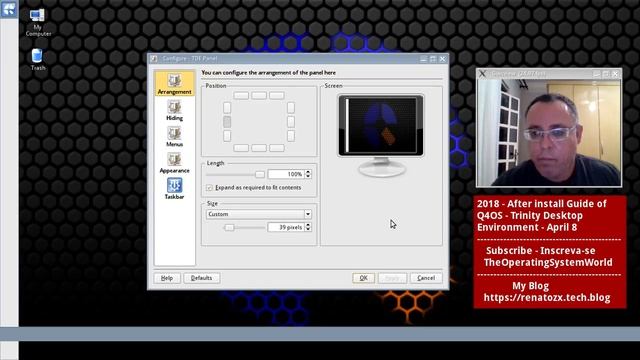640x360 pixels.
Task: Select right-side lower panel position button
Action: pos(291,136)
